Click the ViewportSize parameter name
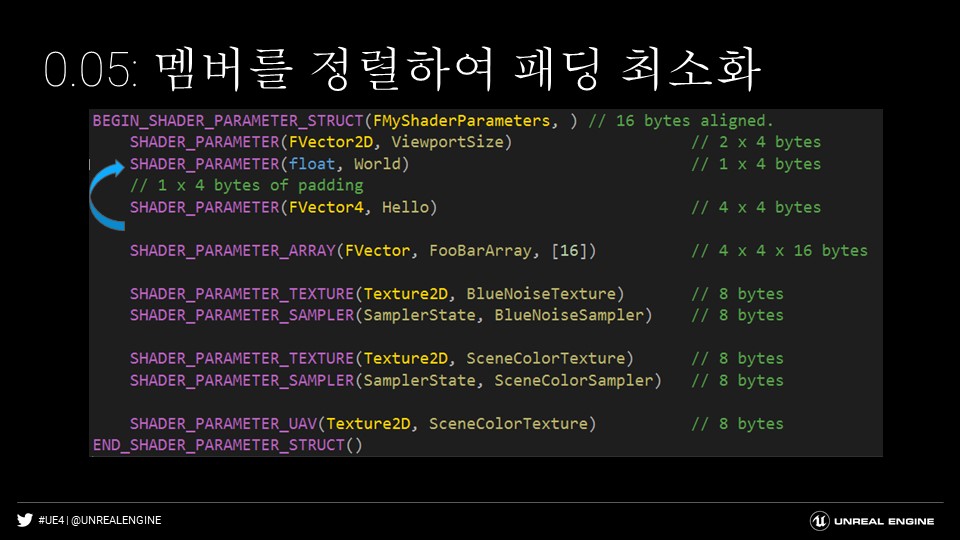 (448, 142)
